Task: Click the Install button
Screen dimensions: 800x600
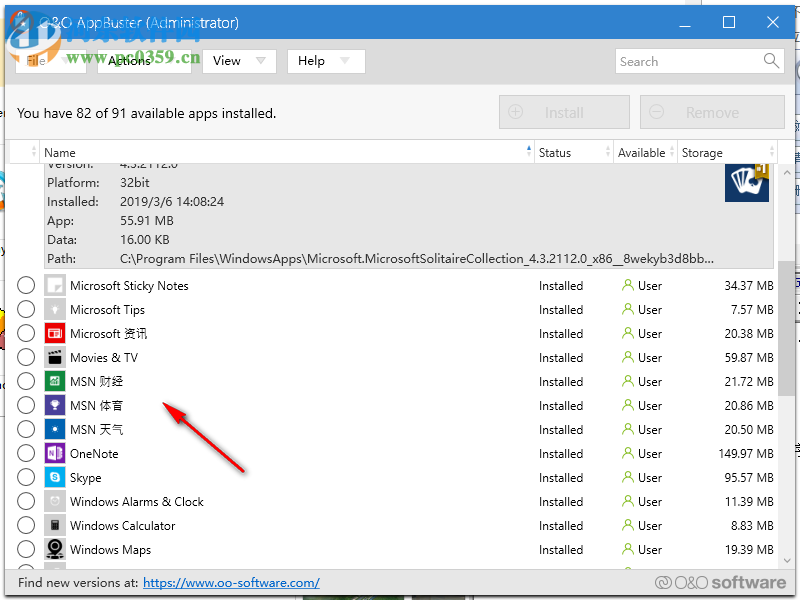Action: click(x=564, y=112)
